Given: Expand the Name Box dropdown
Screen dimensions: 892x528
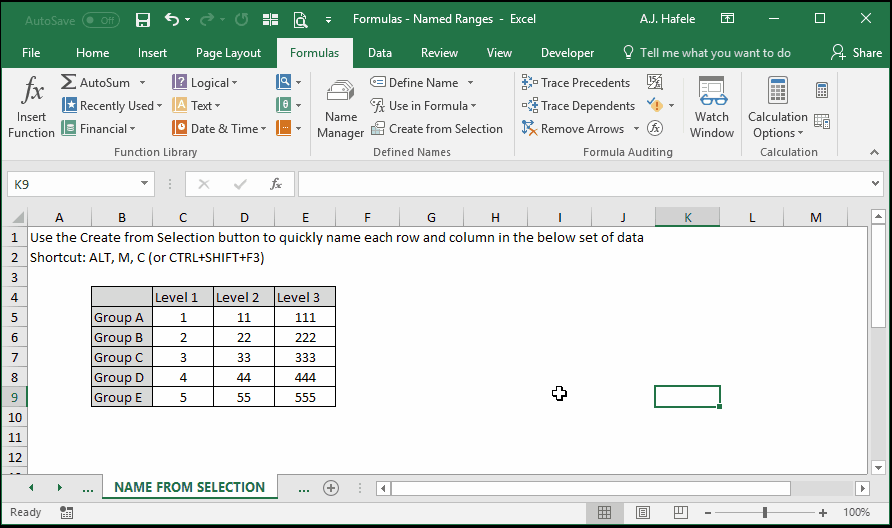Looking at the screenshot, I should click(x=144, y=184).
